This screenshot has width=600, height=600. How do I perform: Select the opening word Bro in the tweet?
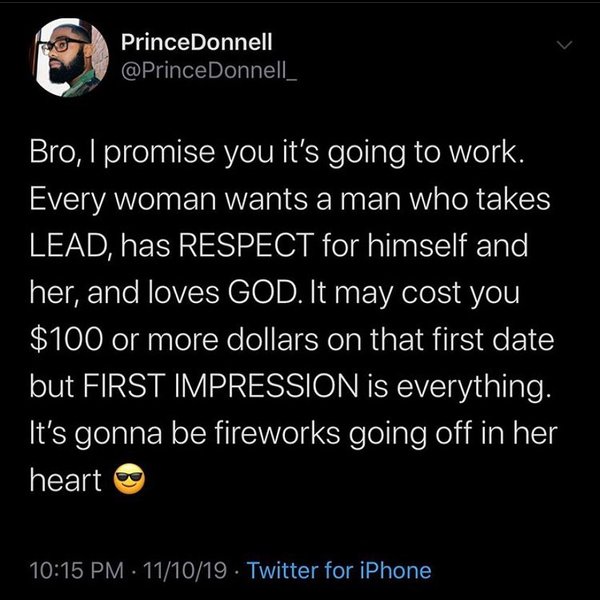[x=54, y=151]
